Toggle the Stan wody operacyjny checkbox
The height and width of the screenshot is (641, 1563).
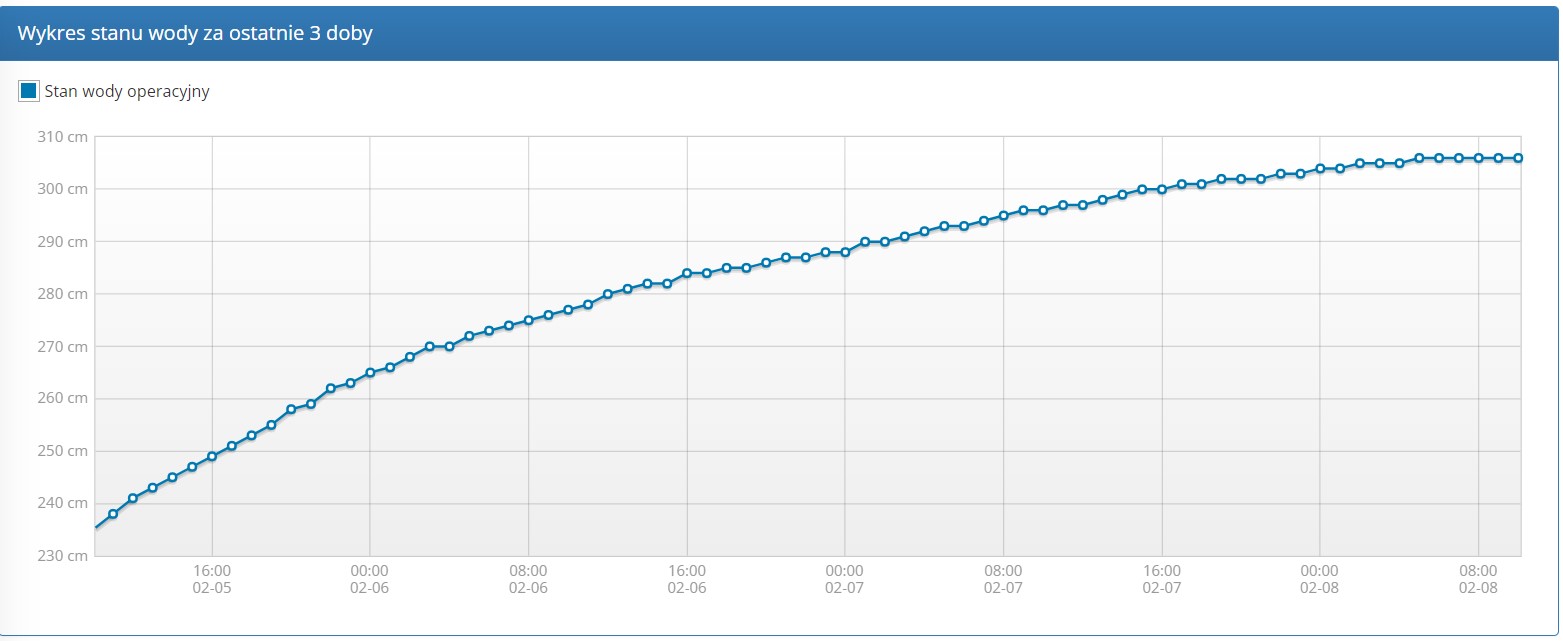pyautogui.click(x=28, y=91)
